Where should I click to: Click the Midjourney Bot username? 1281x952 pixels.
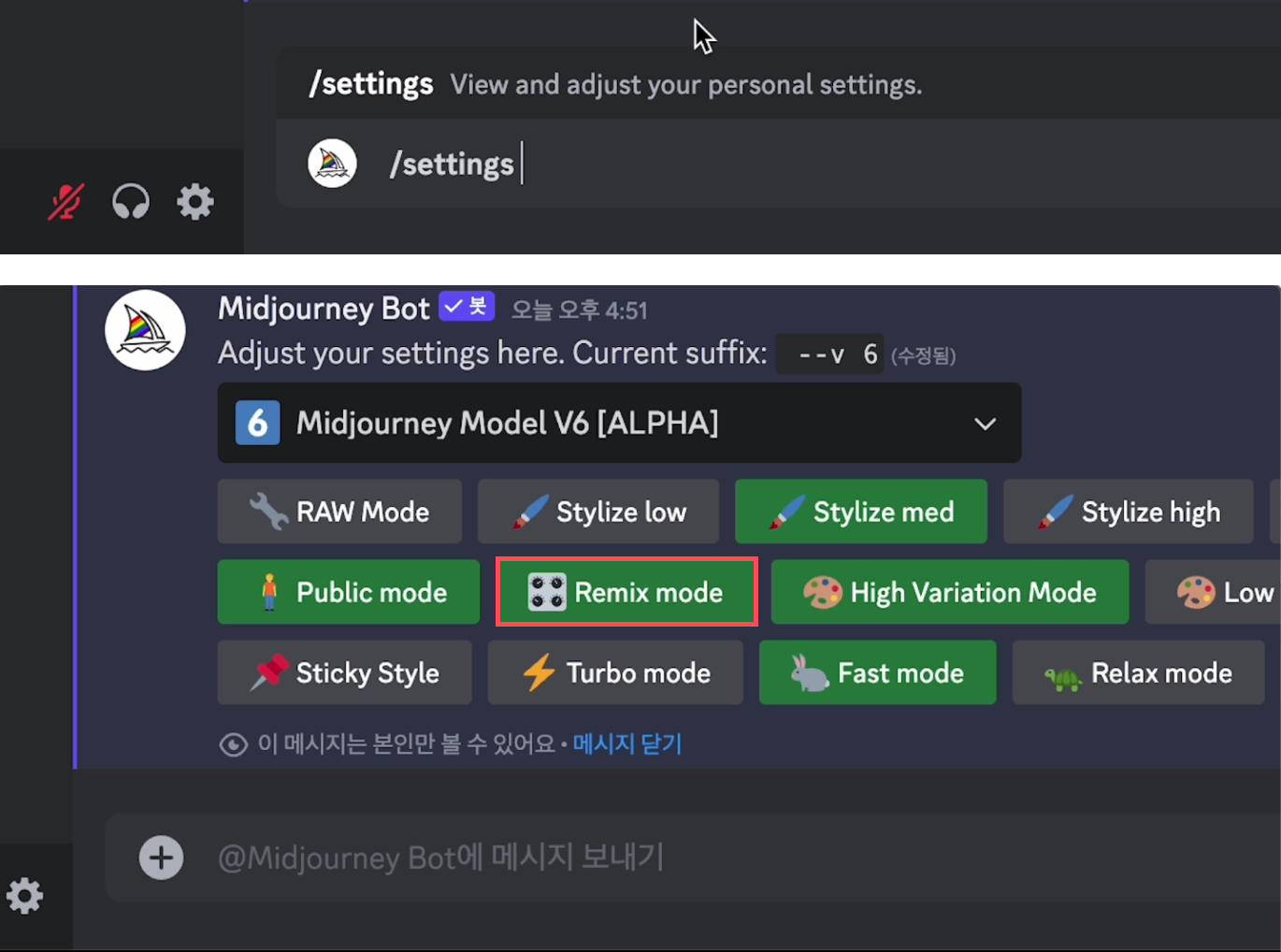[324, 309]
